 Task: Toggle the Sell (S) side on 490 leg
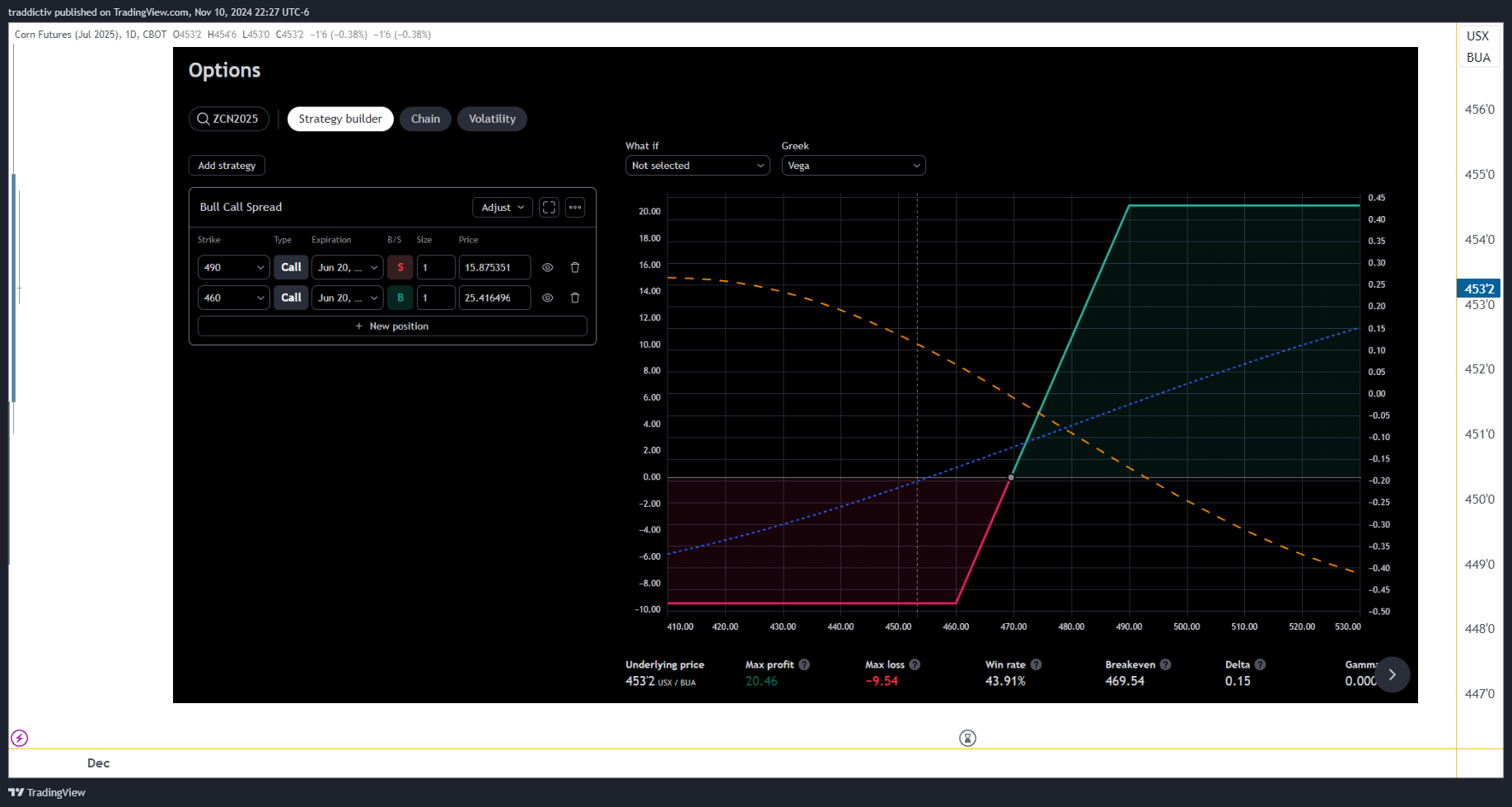click(x=400, y=268)
